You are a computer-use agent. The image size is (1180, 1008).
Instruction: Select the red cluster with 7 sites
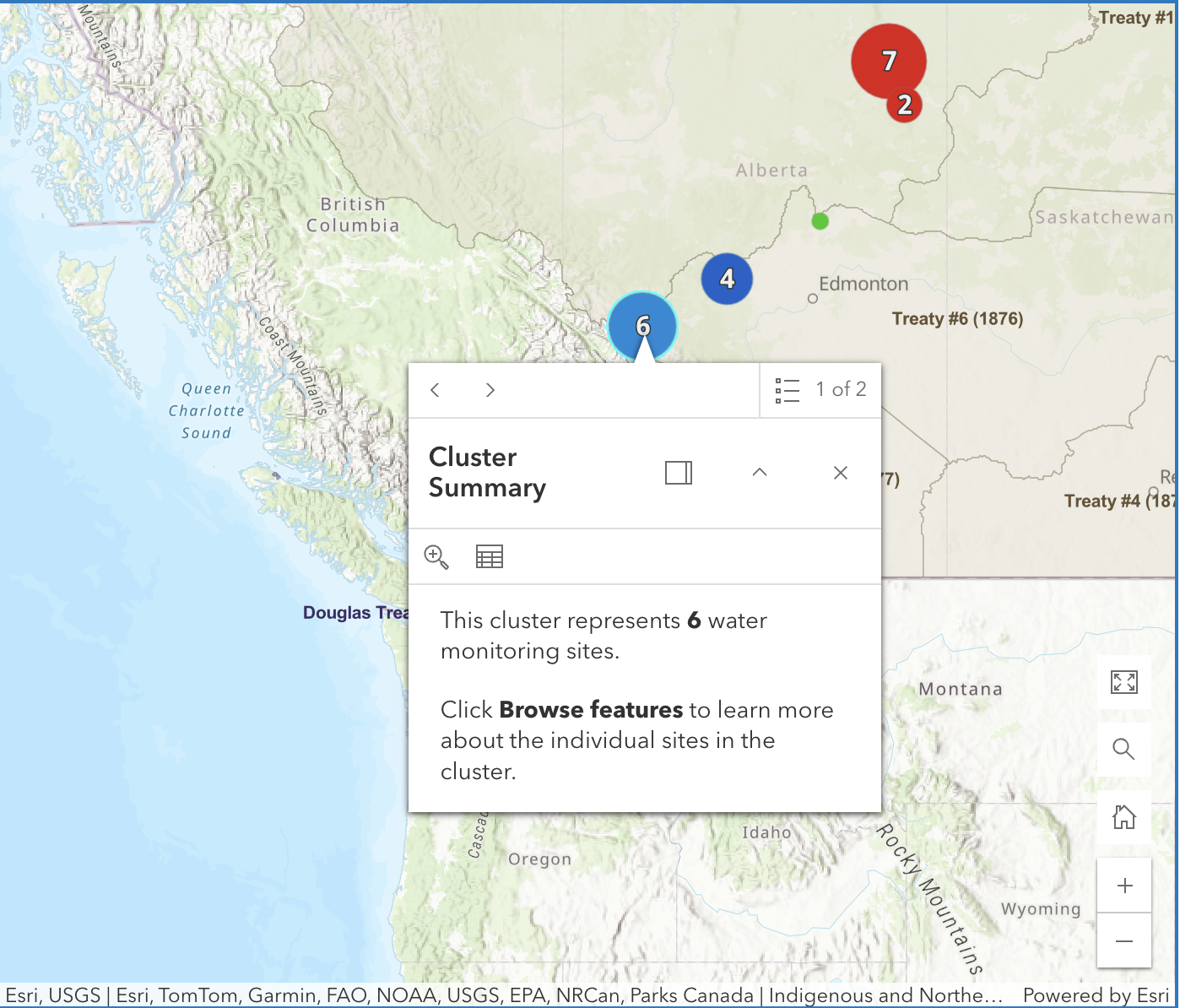click(886, 57)
